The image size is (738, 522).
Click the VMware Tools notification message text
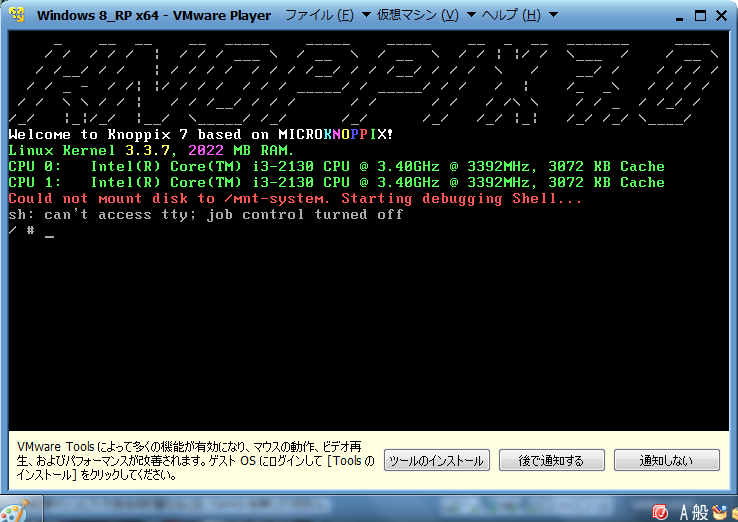(195, 460)
